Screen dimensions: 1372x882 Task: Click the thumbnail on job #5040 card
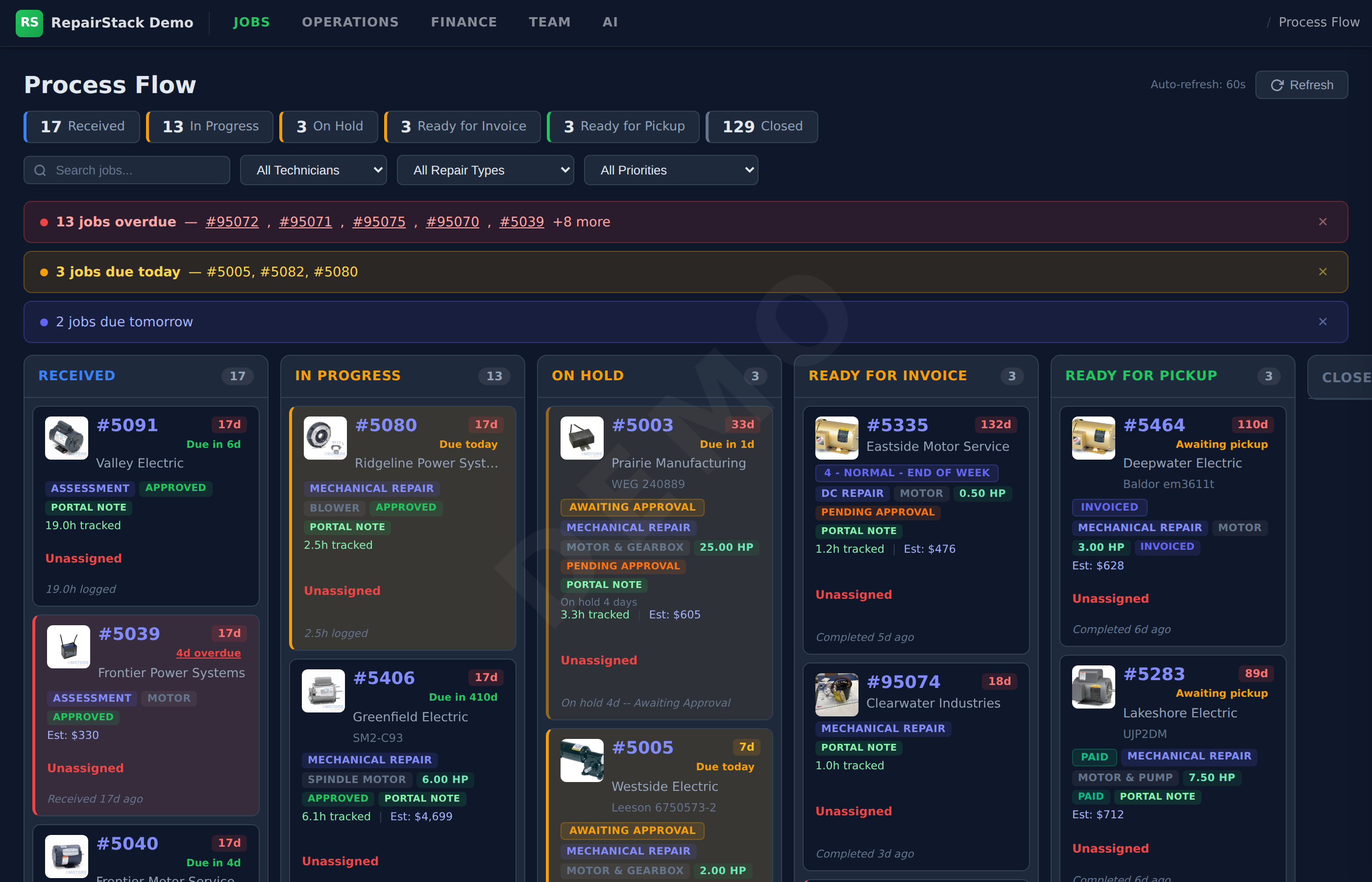pyautogui.click(x=67, y=856)
